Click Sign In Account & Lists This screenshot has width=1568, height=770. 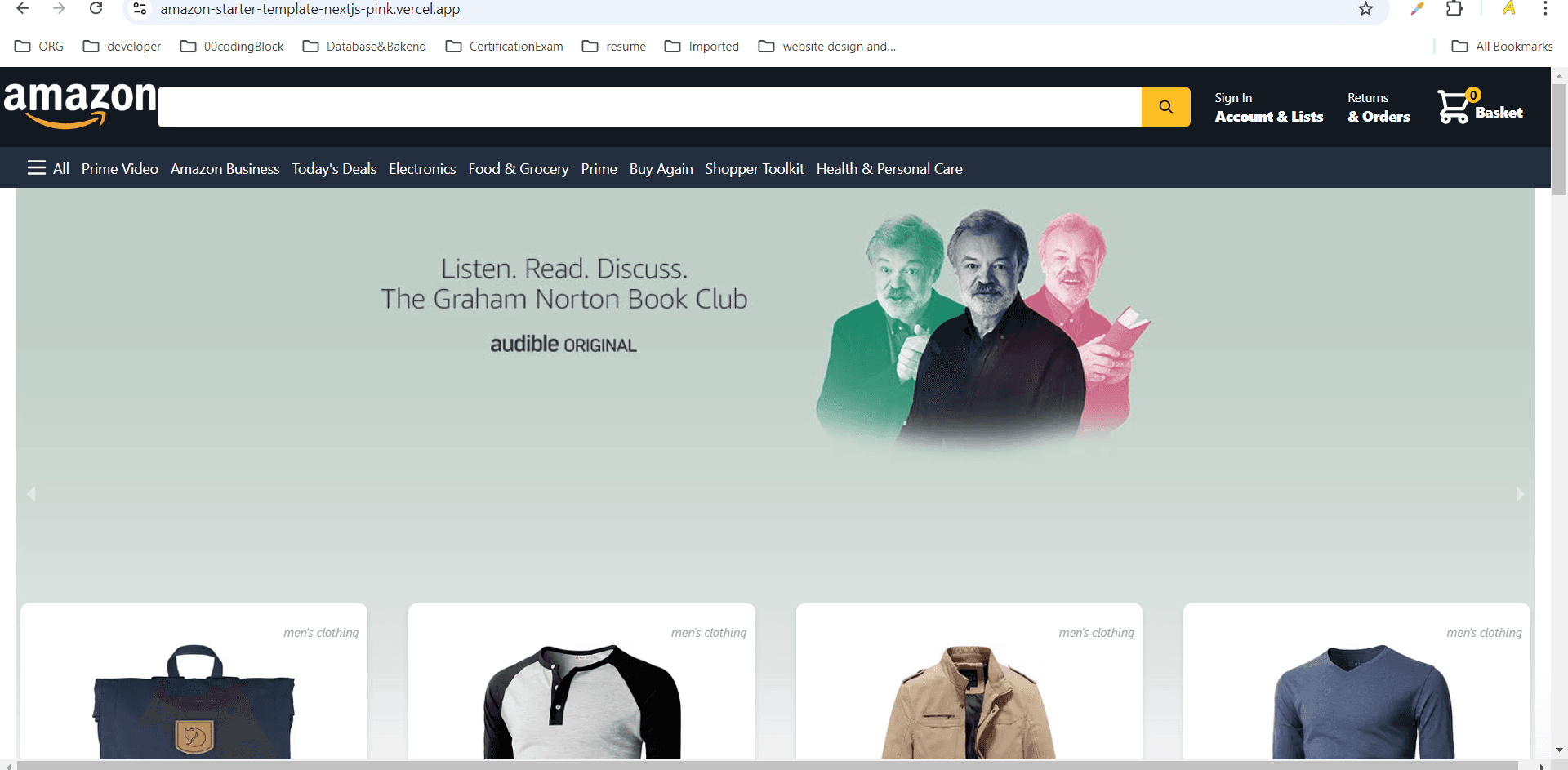point(1269,106)
